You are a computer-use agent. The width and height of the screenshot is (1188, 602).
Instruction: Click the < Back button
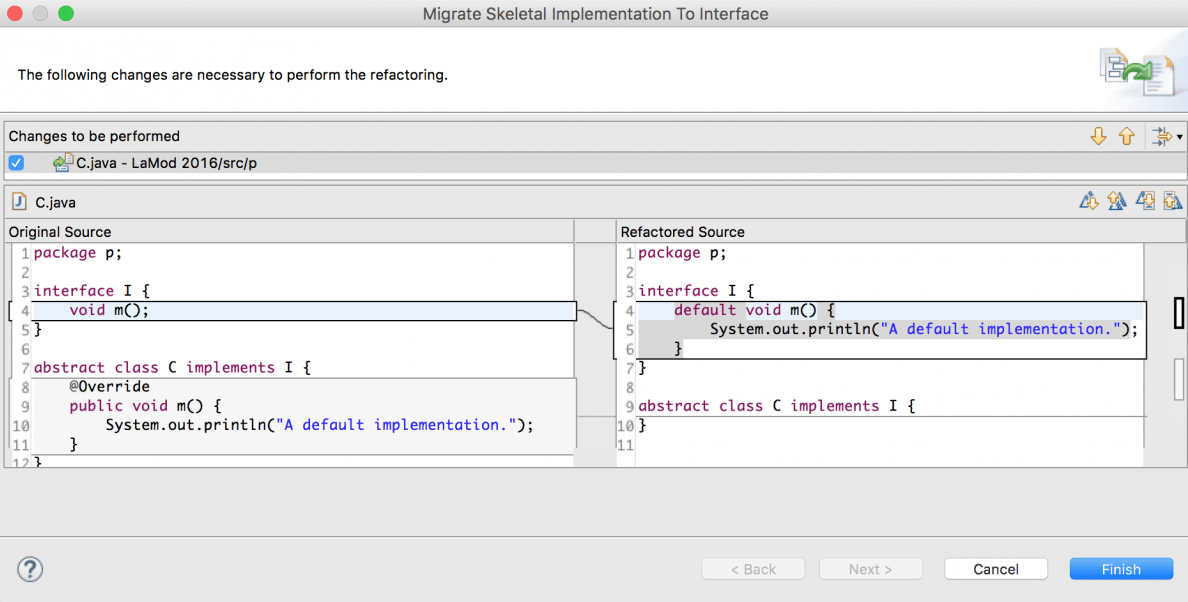coord(753,569)
